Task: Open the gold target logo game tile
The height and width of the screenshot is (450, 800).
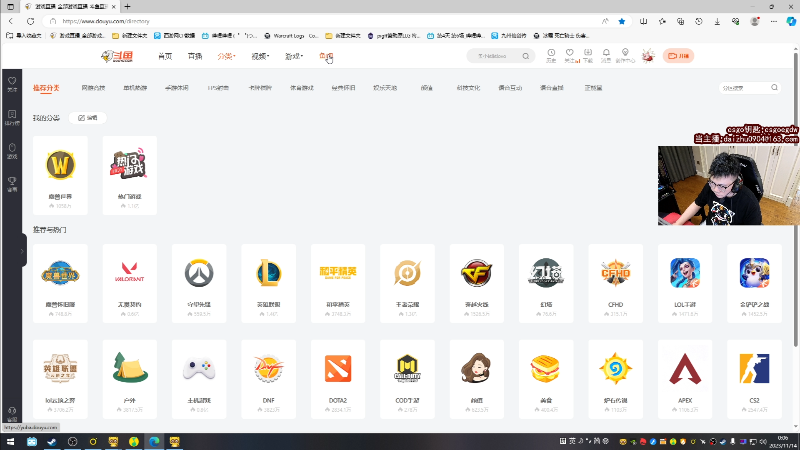Action: [407, 283]
